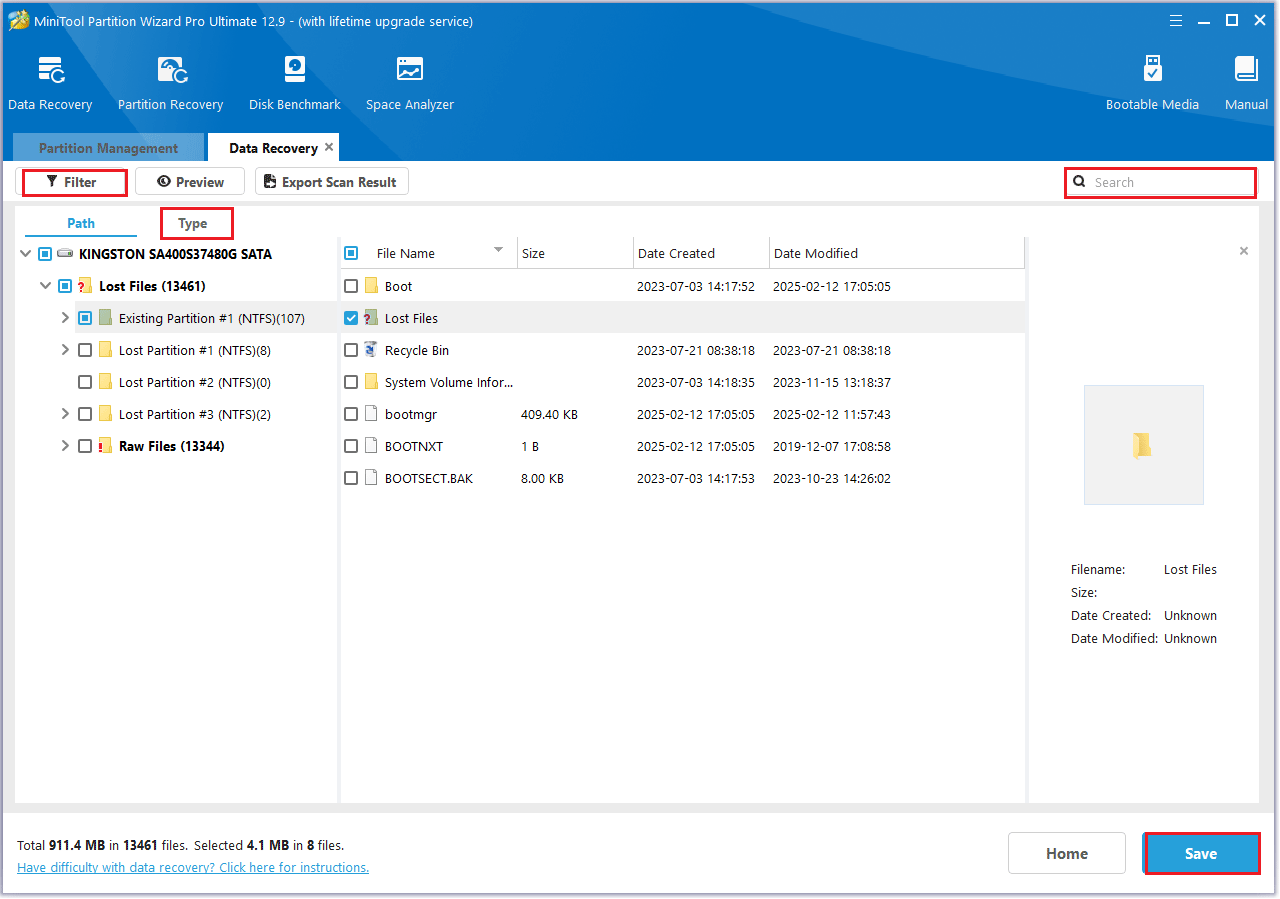
Task: Click the folder thumbnail in preview pane
Action: coord(1143,445)
